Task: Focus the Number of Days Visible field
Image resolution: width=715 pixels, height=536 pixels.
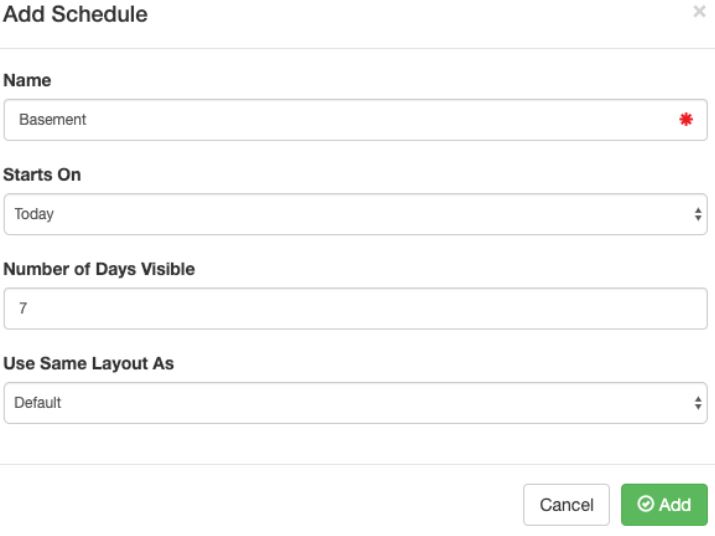Action: pyautogui.click(x=355, y=309)
